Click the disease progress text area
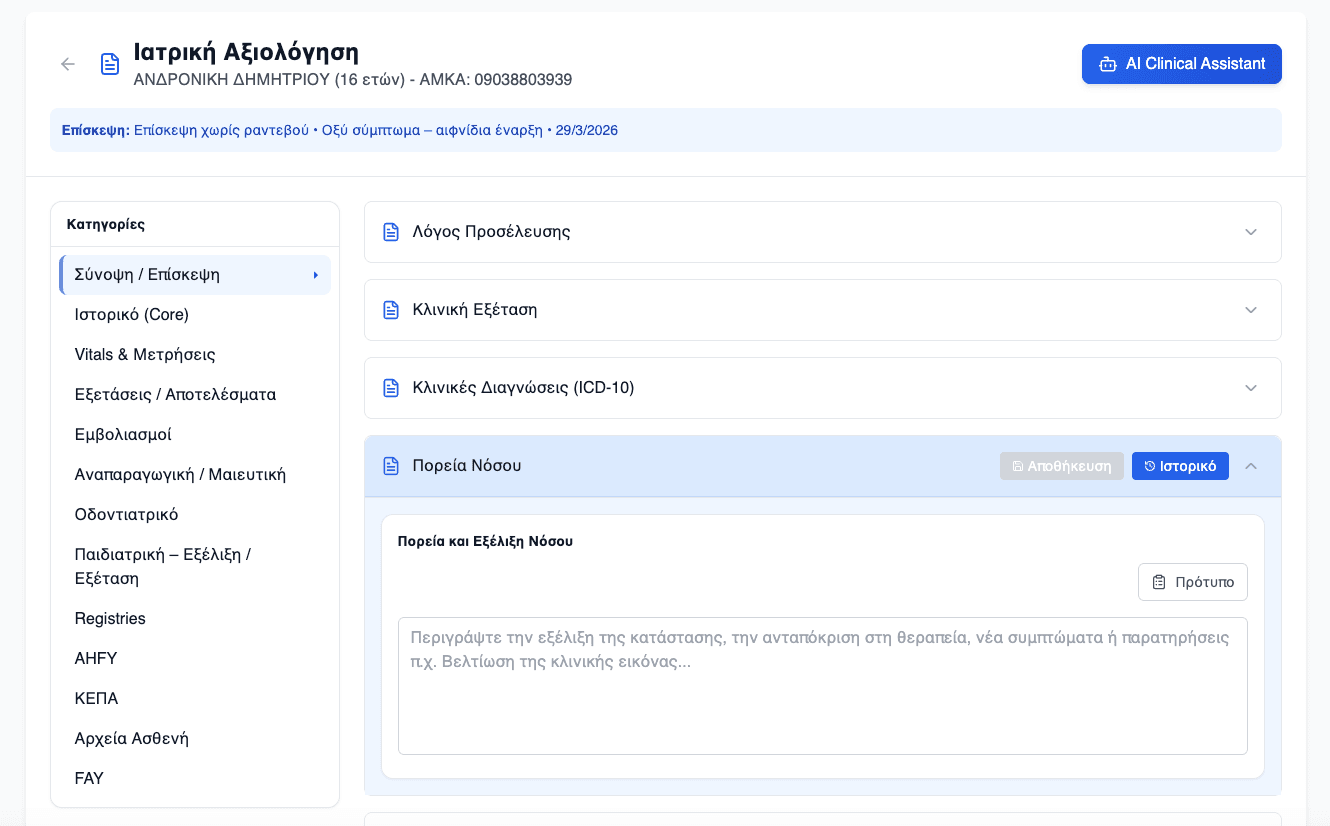Image resolution: width=1330 pixels, height=826 pixels. point(822,700)
